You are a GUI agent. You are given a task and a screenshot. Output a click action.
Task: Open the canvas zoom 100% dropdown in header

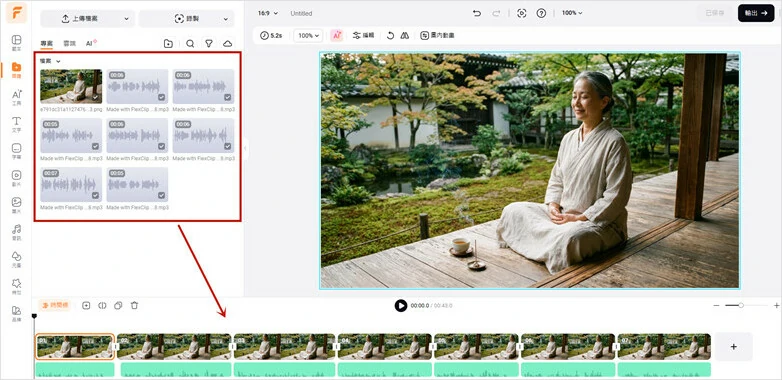click(572, 13)
